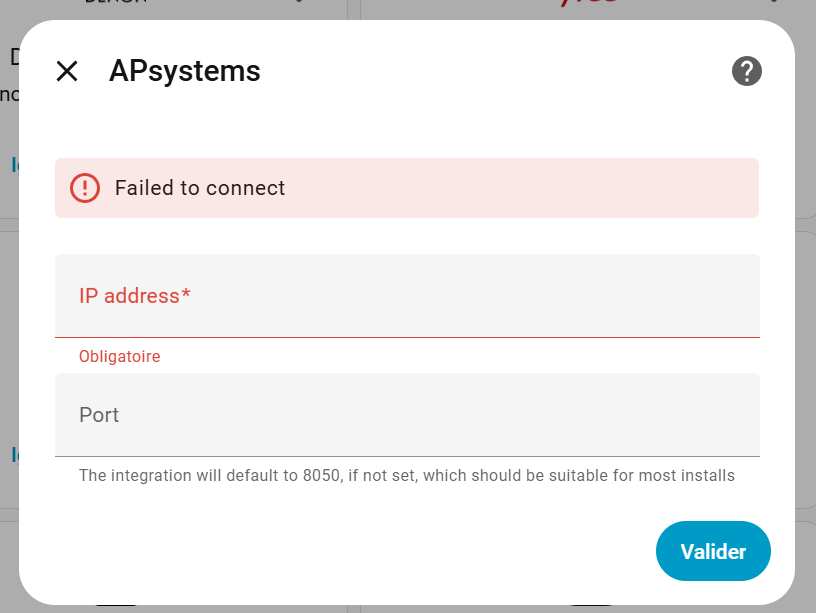Screen dimensions: 816x613
Task: Click the "Failed to connect" error message
Action: pos(200,188)
